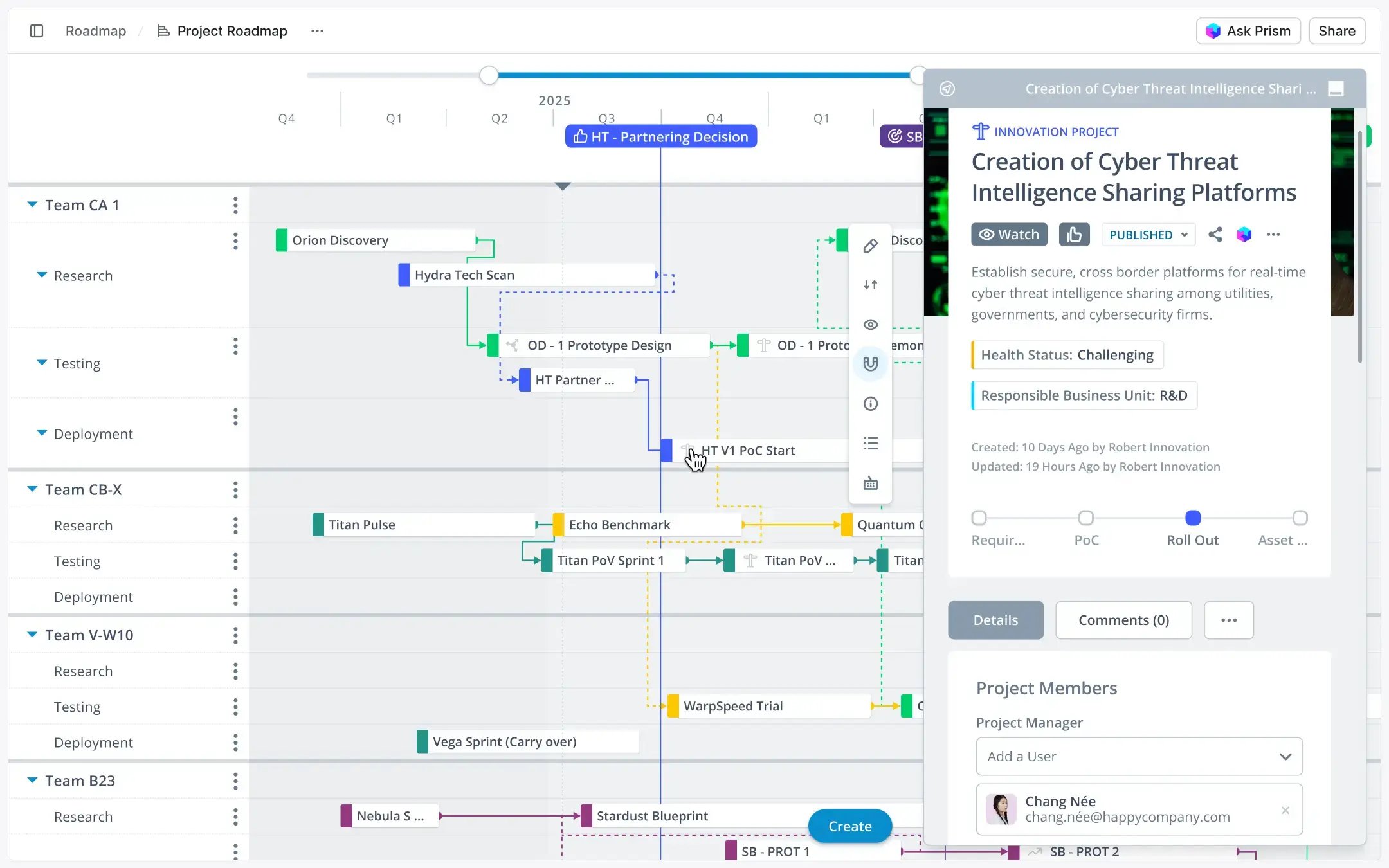Open the Add a User dropdown under Project Manager
The height and width of the screenshot is (868, 1389).
pos(1138,756)
